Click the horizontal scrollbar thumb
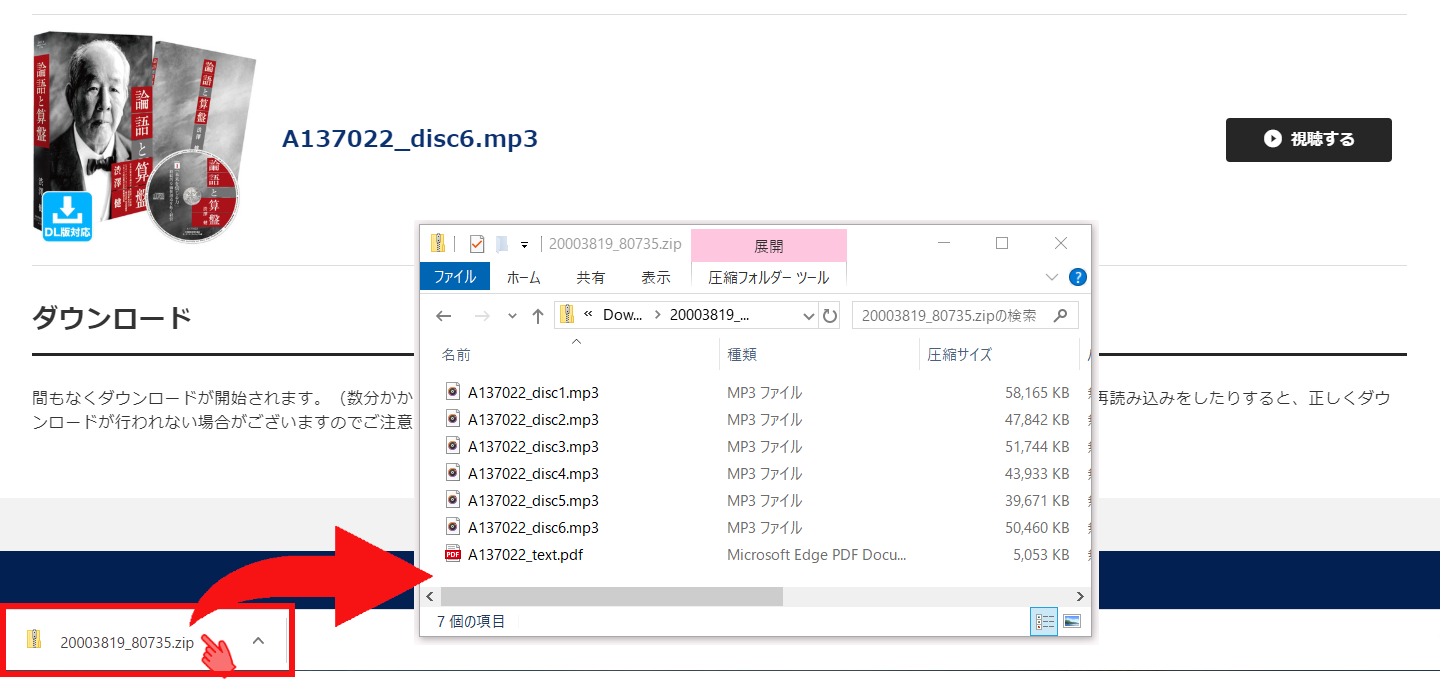Image resolution: width=1440 pixels, height=700 pixels. point(611,596)
